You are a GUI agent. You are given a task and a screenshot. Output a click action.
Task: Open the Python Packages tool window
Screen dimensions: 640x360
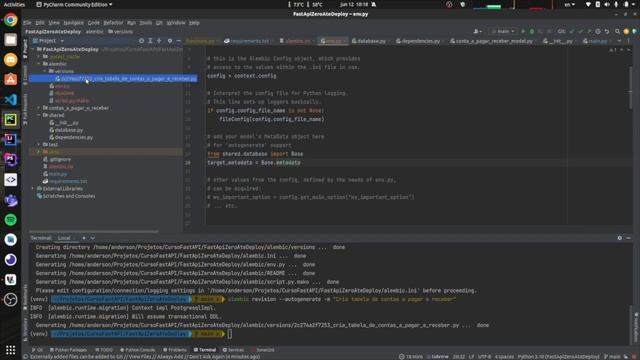68,350
